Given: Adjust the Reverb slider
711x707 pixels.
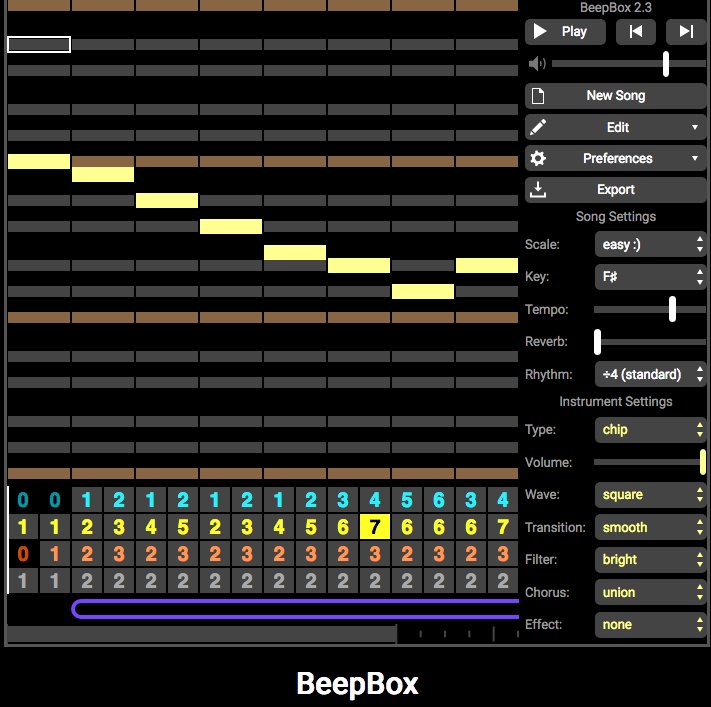Looking at the screenshot, I should 650,342.
